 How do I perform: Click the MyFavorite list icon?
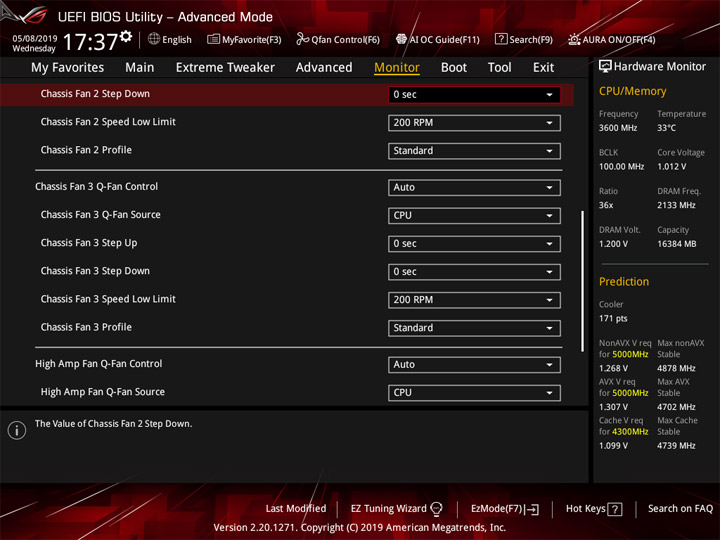[213, 39]
